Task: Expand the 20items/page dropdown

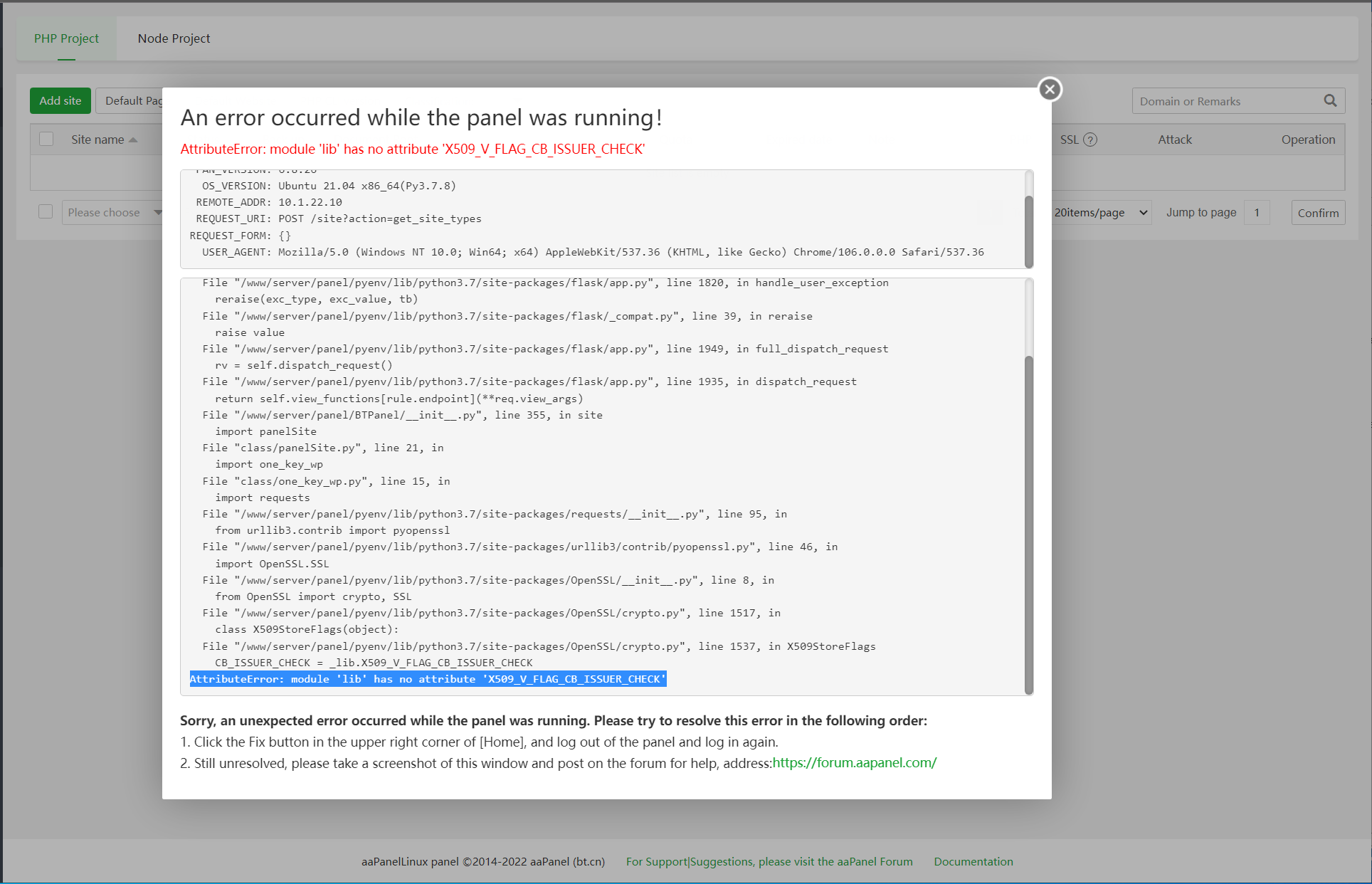Action: [x=1101, y=212]
